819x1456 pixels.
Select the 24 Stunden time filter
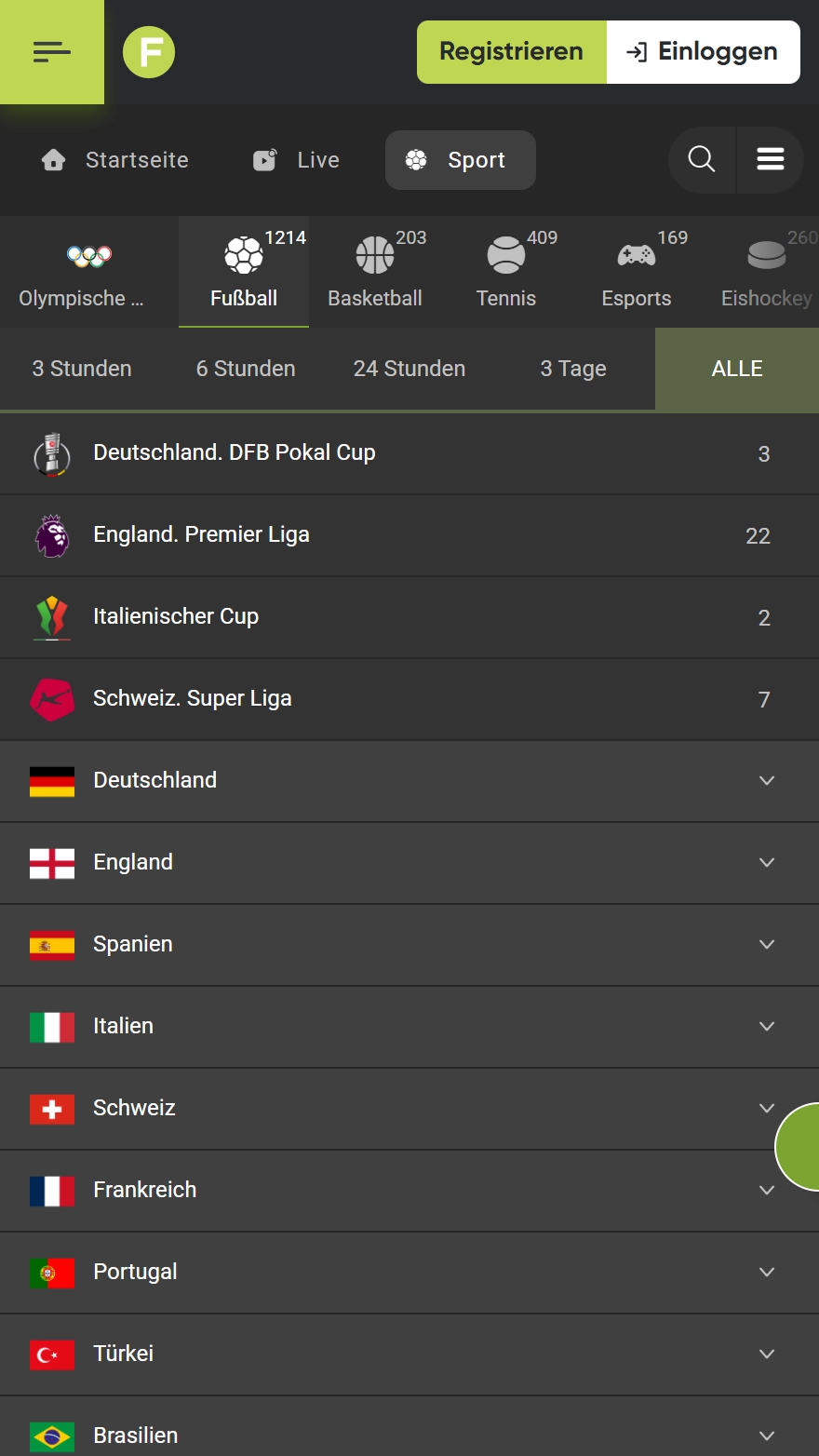409,369
